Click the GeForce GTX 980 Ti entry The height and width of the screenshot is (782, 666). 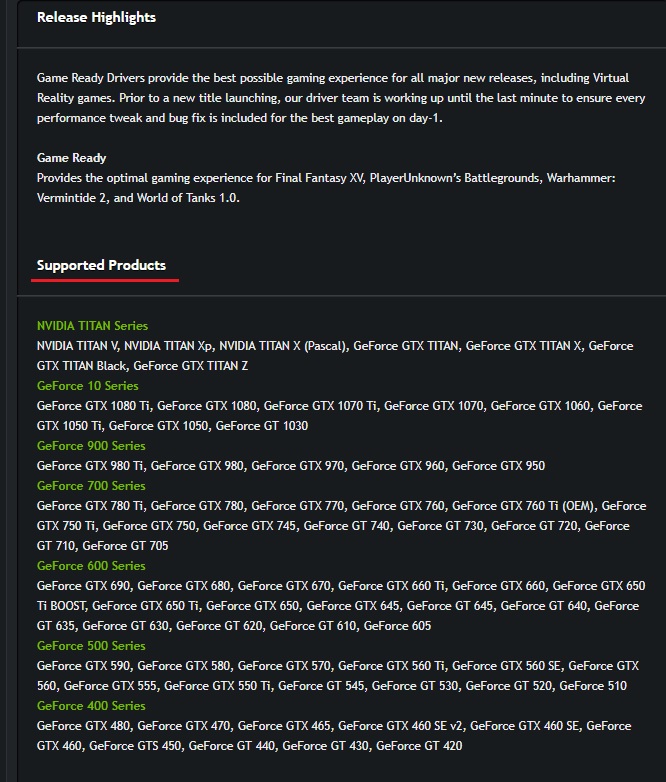(90, 466)
